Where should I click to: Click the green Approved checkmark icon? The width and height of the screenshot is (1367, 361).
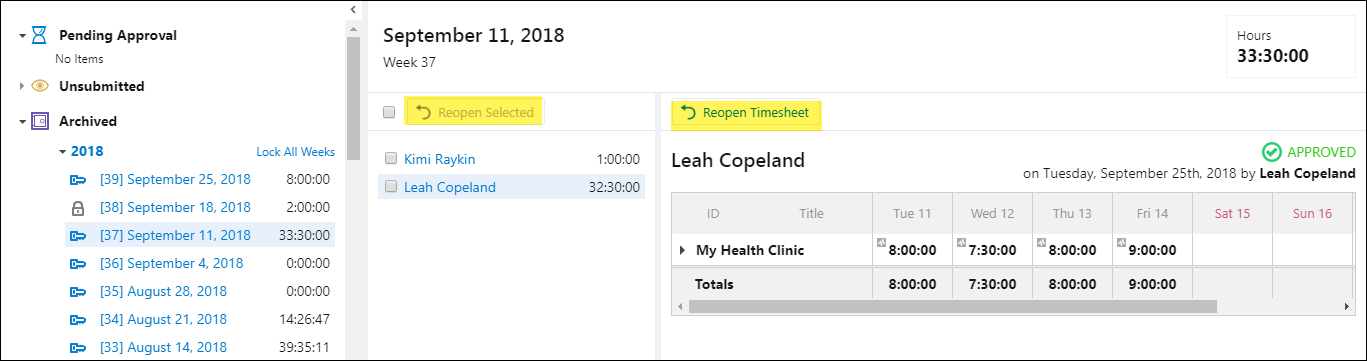1272,152
